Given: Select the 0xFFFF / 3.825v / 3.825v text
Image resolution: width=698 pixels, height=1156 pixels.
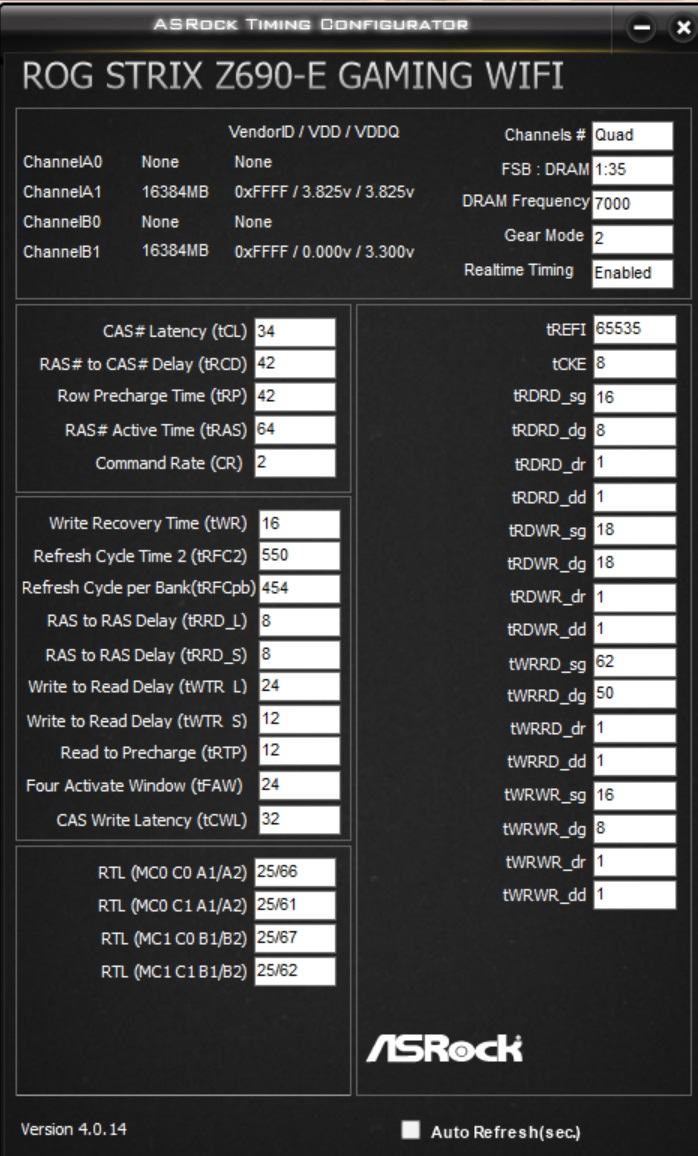Looking at the screenshot, I should click(324, 192).
